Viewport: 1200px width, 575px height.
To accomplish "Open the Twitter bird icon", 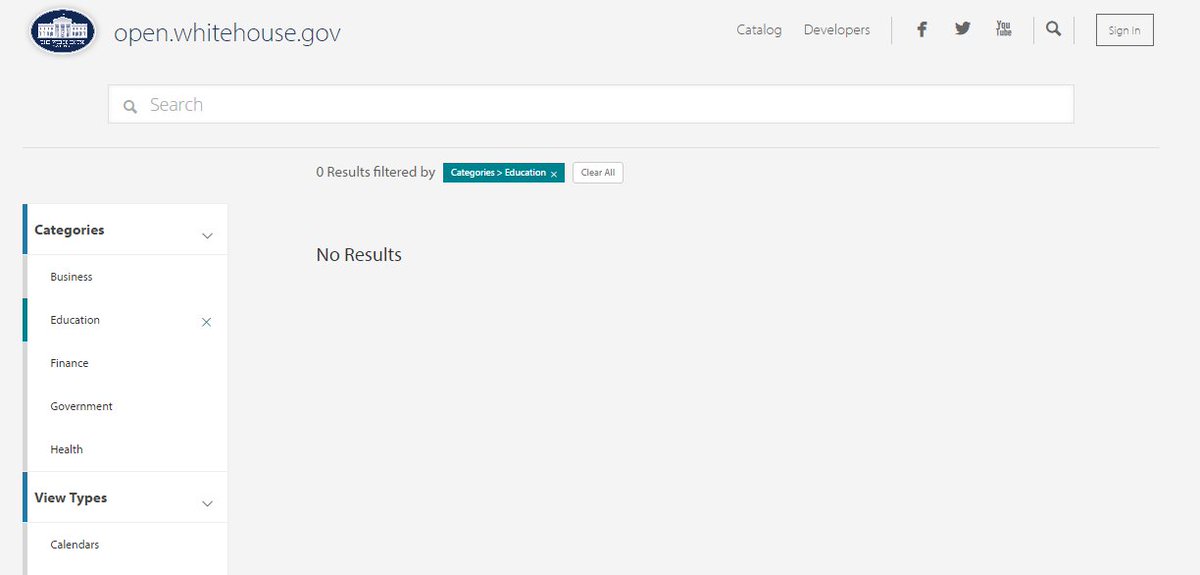I will pos(962,29).
